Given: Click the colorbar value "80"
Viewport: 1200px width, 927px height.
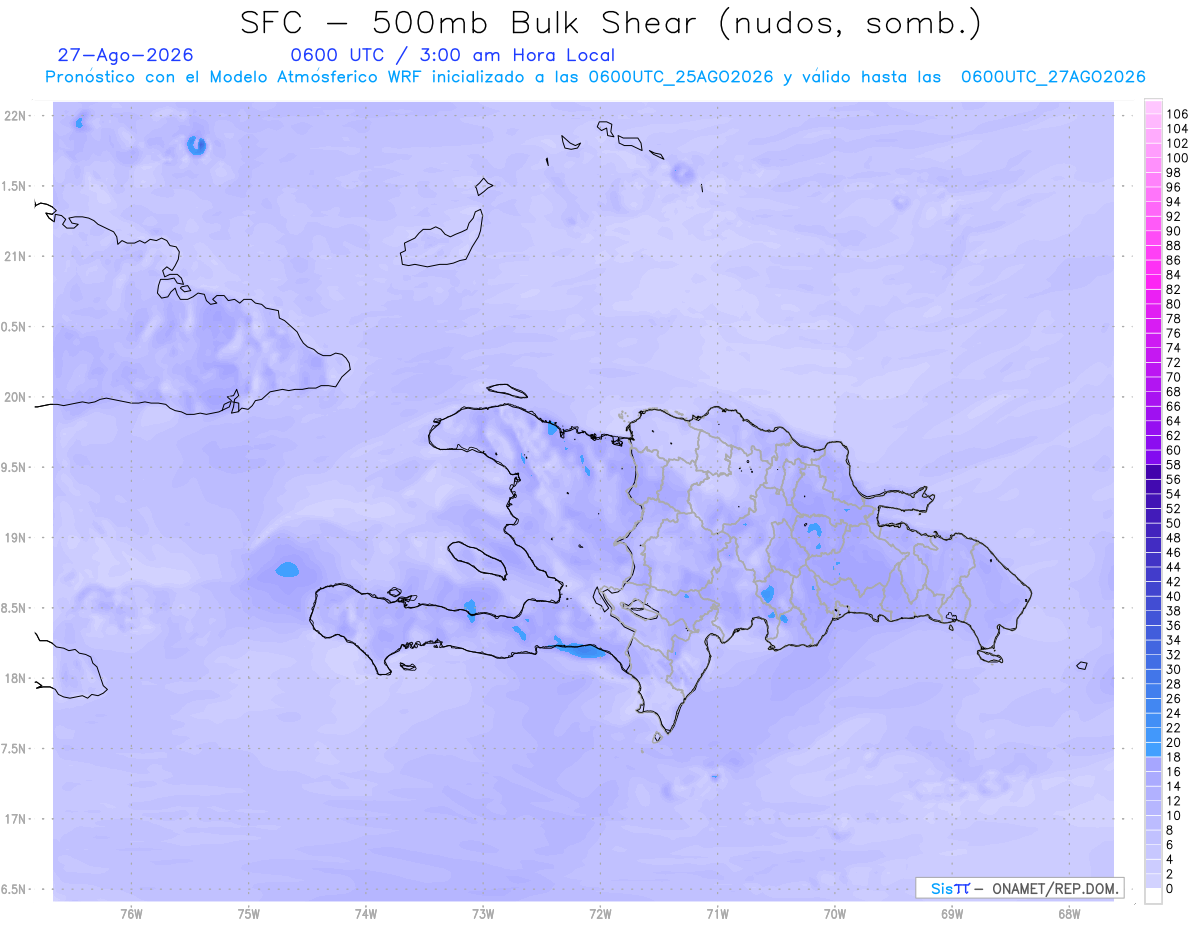Looking at the screenshot, I should click(1173, 304).
